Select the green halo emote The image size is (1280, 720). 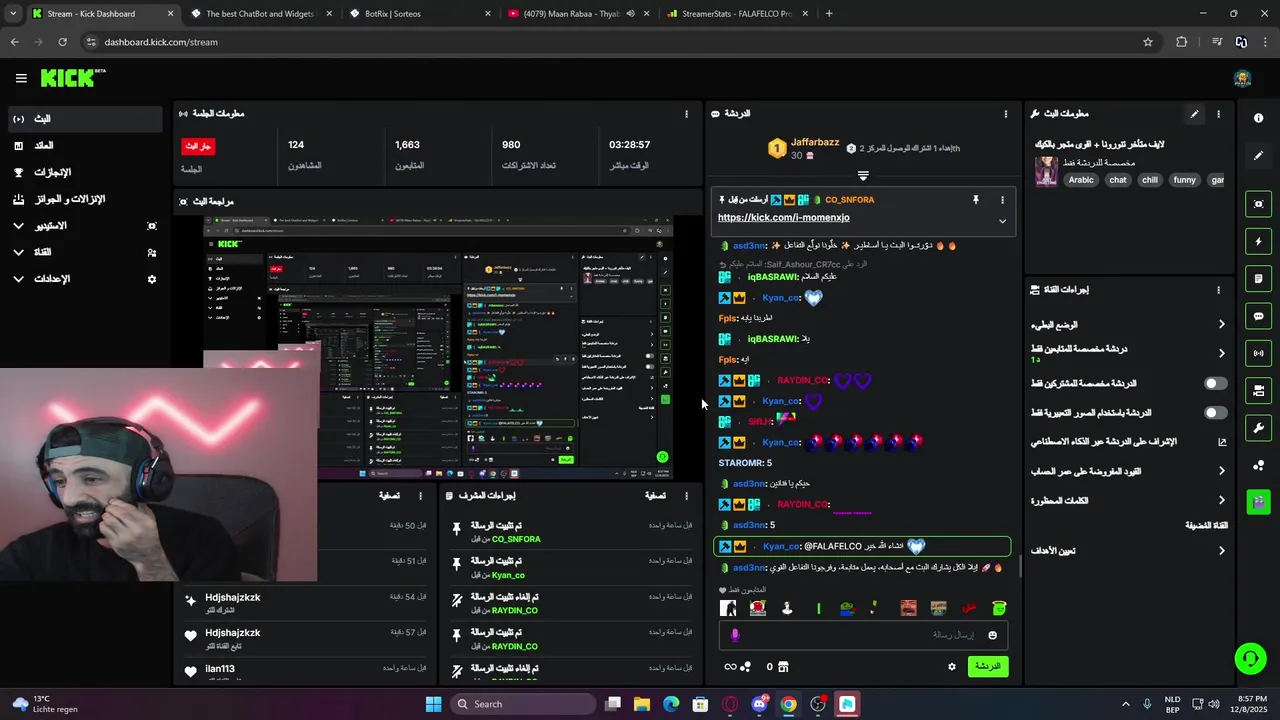pos(998,608)
